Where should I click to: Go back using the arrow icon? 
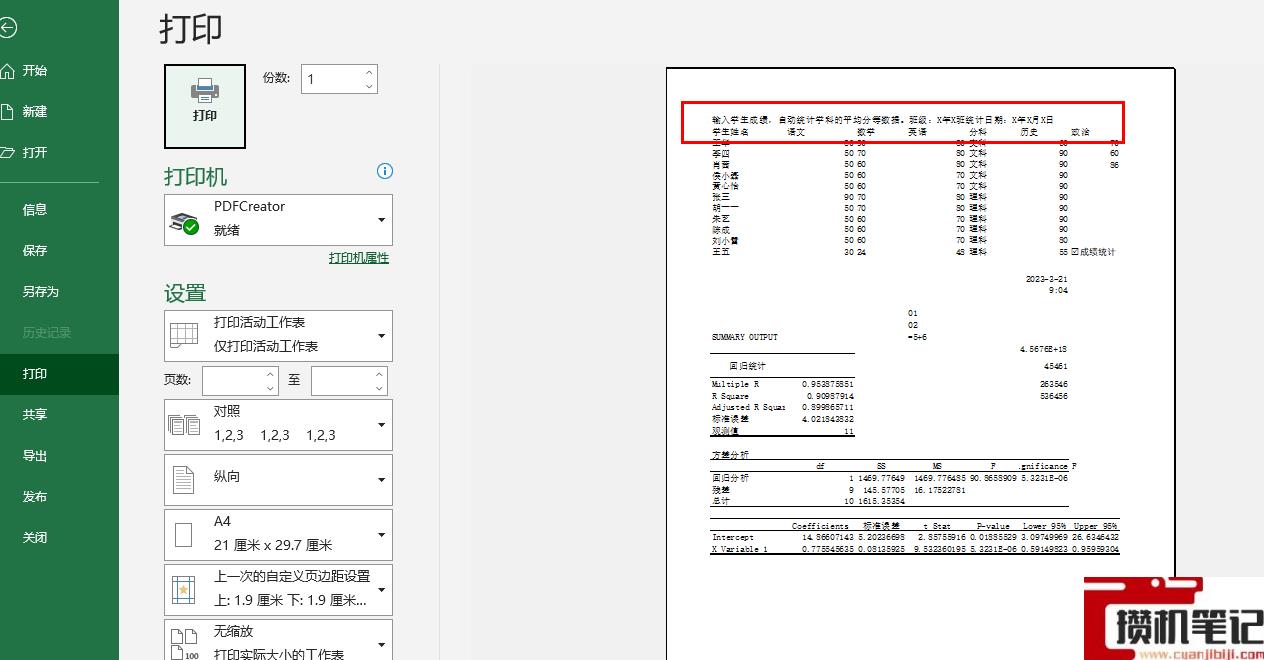(8, 28)
